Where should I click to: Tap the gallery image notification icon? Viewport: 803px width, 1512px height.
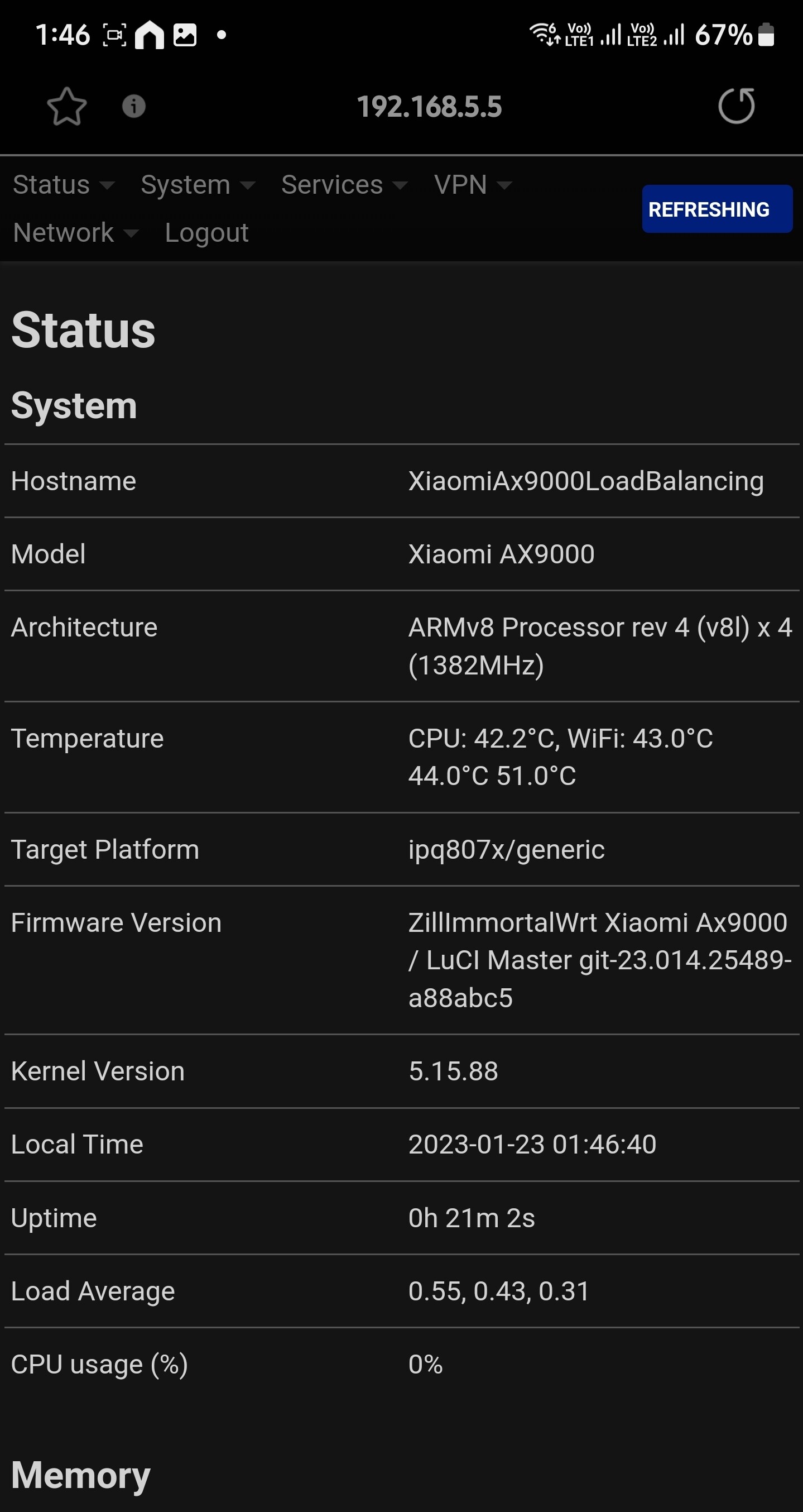pyautogui.click(x=185, y=35)
